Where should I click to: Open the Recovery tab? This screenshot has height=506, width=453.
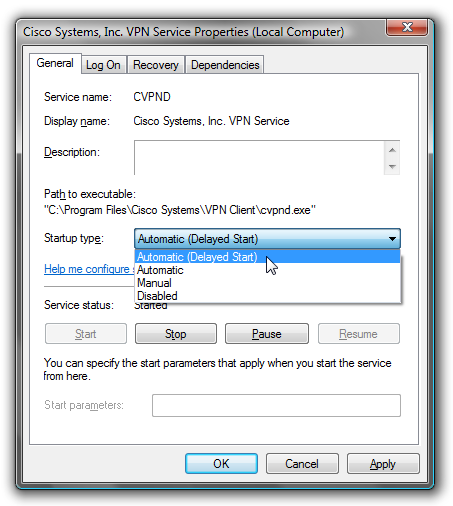[156, 65]
